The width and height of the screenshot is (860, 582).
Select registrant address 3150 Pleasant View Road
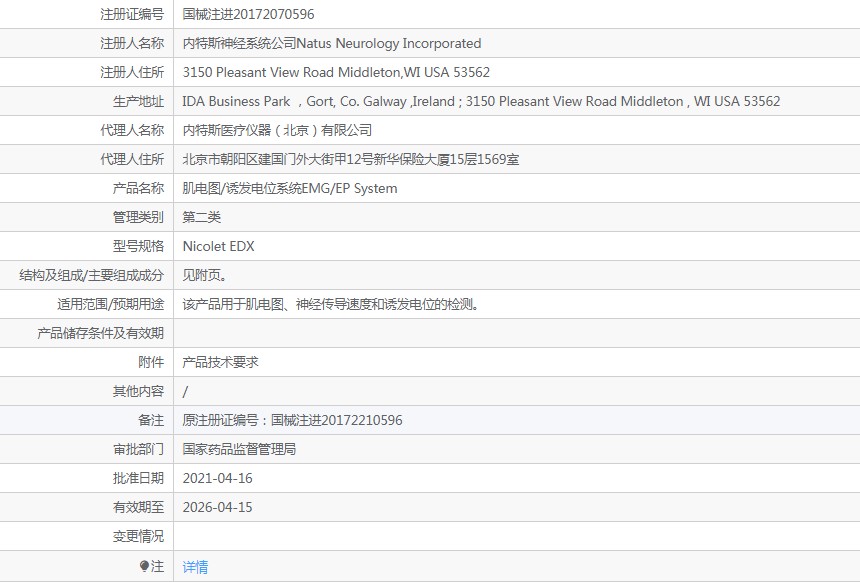point(336,72)
